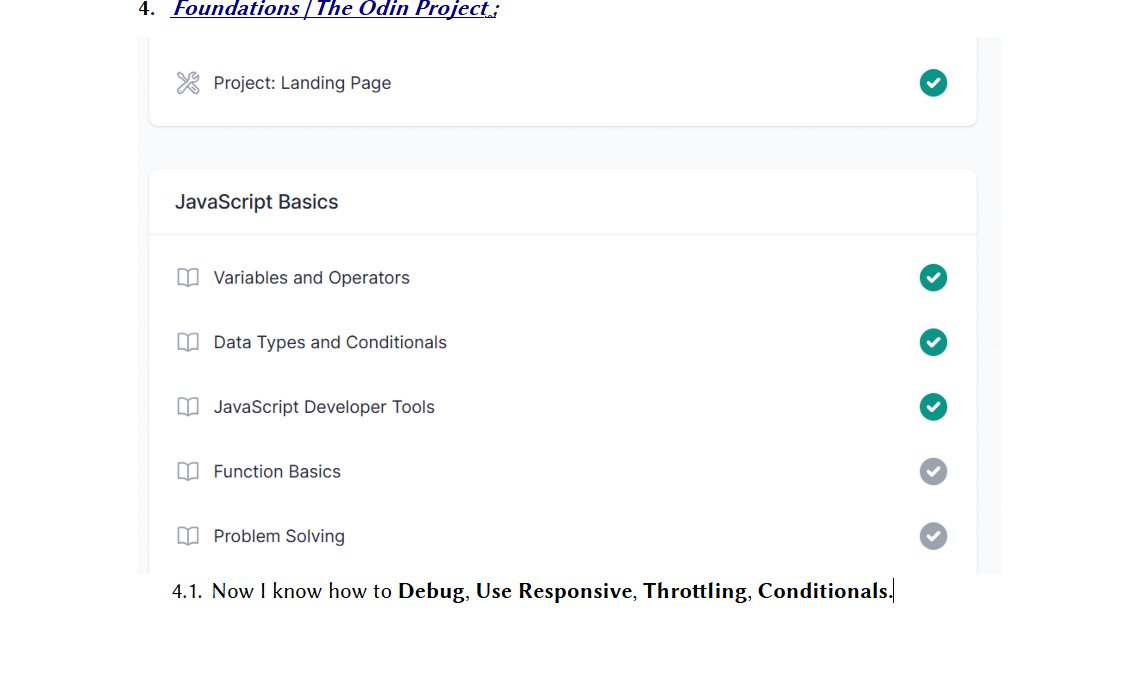Image resolution: width=1138 pixels, height=675 pixels.
Task: Open the Variables and Operators lesson
Action: (x=311, y=277)
